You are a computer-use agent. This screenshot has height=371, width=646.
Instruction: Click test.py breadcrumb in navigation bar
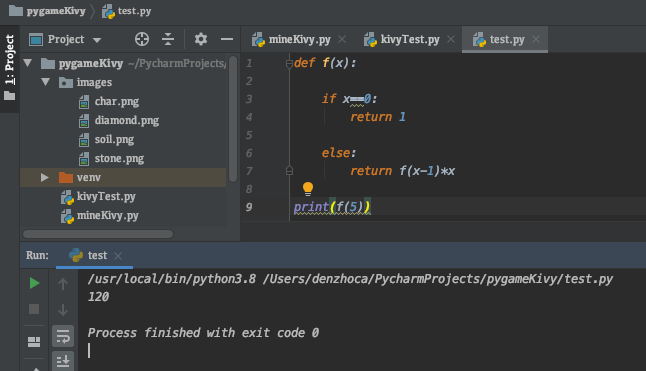click(127, 11)
